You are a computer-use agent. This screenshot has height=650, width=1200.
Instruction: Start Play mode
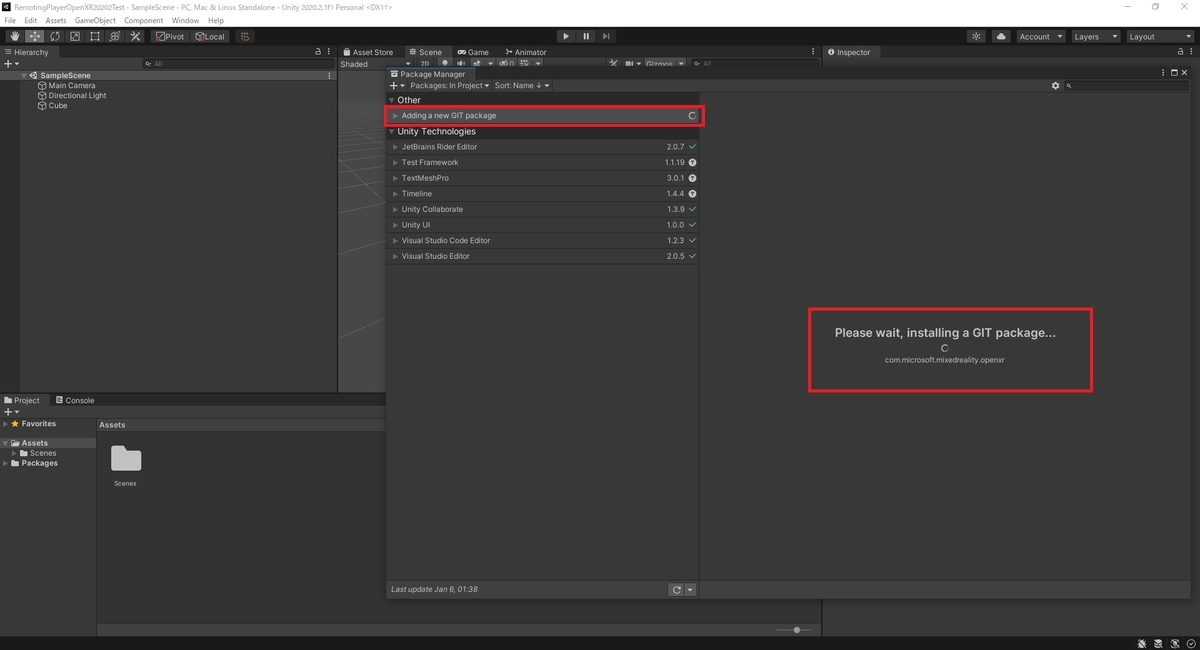point(566,36)
